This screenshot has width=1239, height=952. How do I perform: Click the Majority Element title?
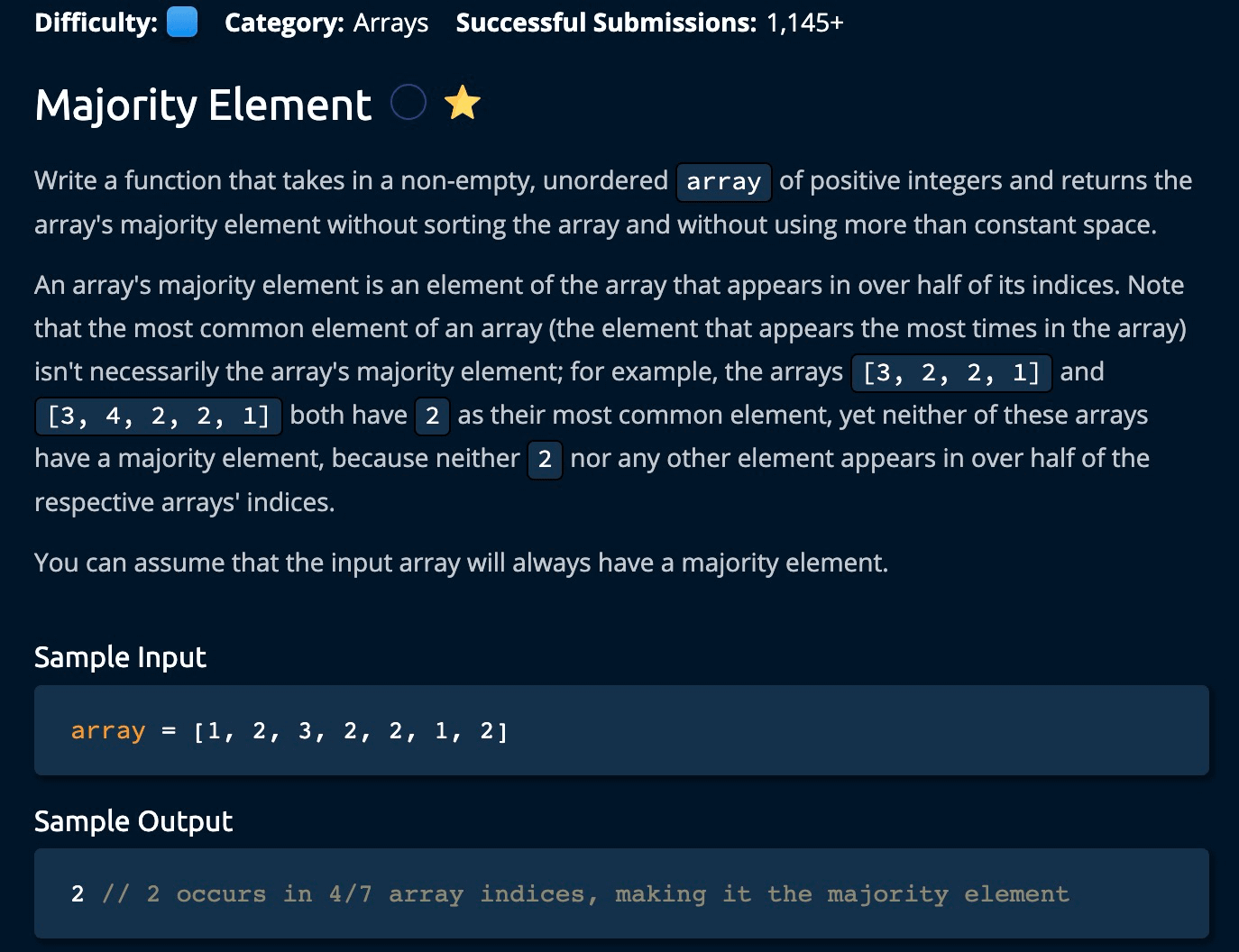click(203, 105)
